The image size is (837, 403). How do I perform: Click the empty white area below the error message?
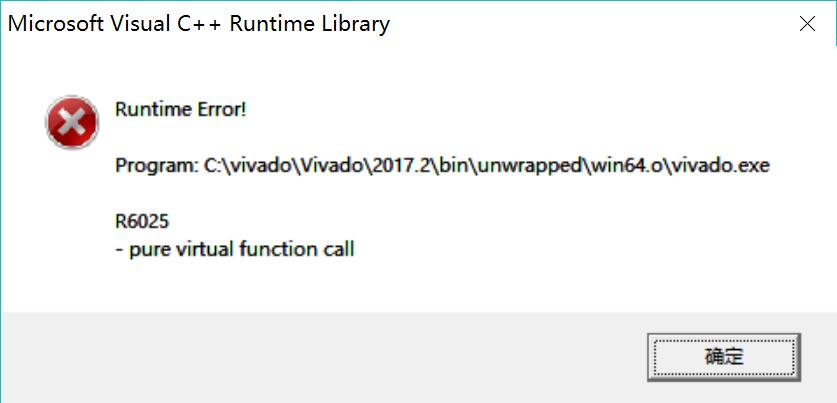416,286
